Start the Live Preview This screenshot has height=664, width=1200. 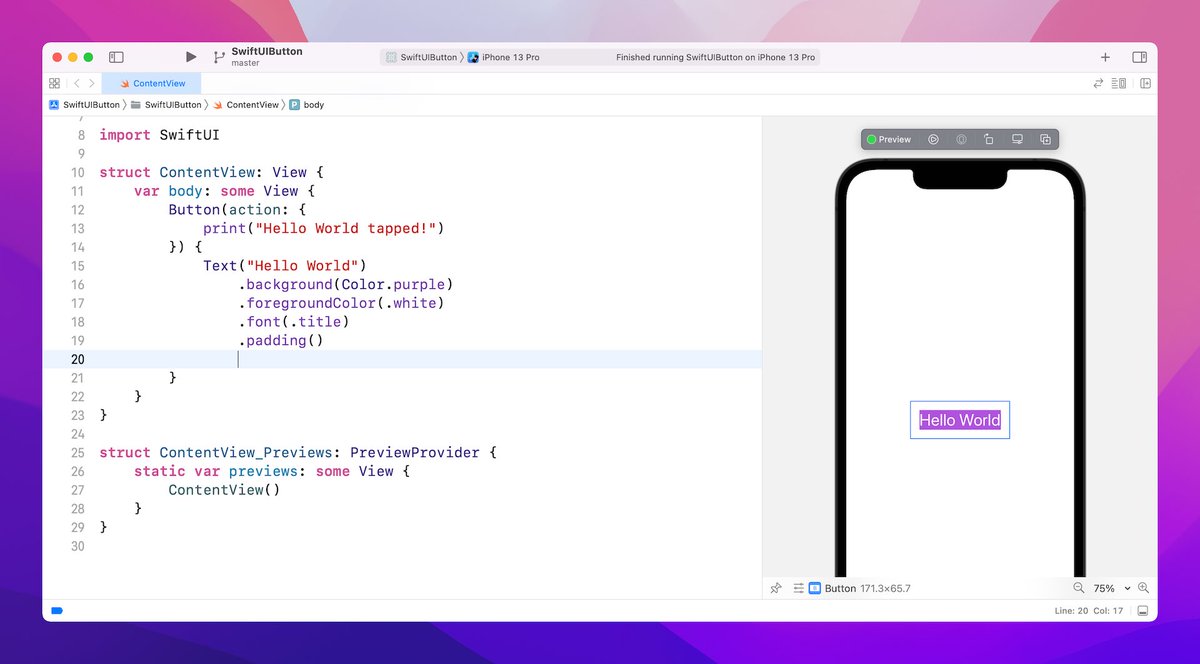933,139
